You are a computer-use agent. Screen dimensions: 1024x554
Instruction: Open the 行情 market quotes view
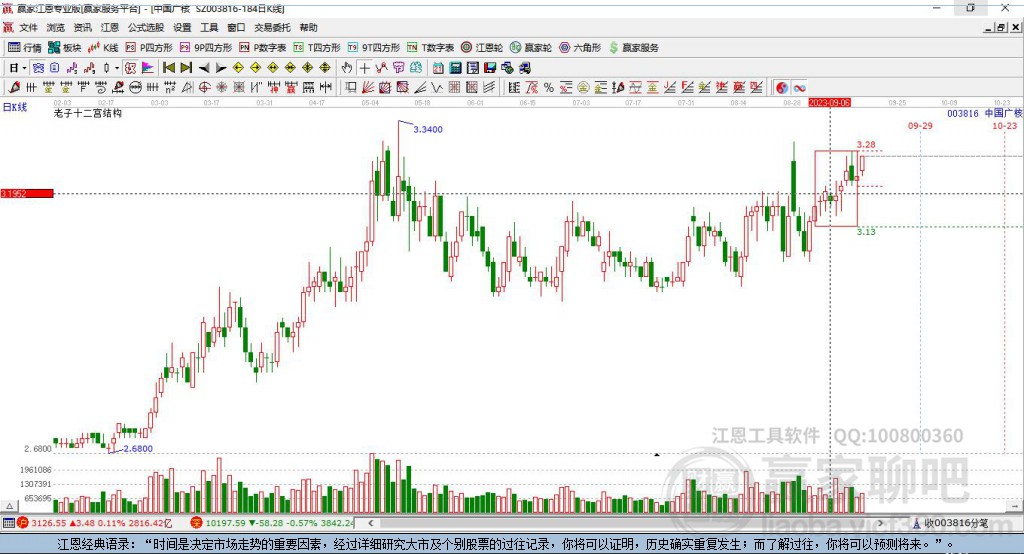point(24,48)
